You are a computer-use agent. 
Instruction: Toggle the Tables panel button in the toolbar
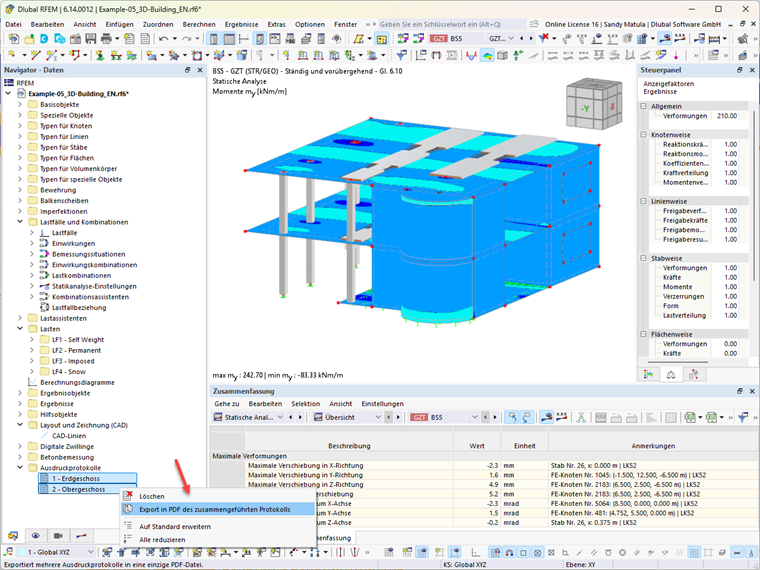pos(229,38)
